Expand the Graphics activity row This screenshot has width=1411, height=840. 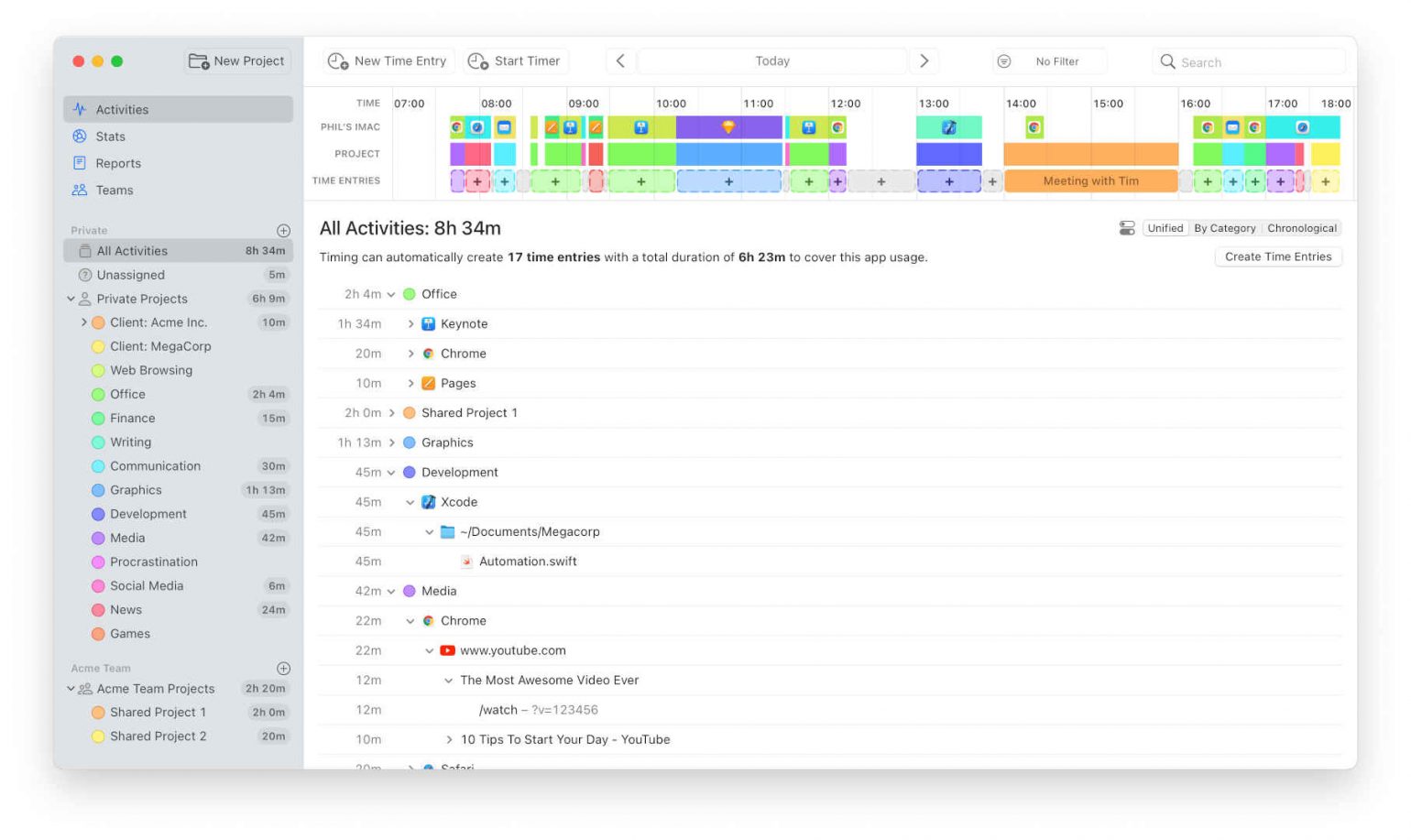tap(391, 442)
